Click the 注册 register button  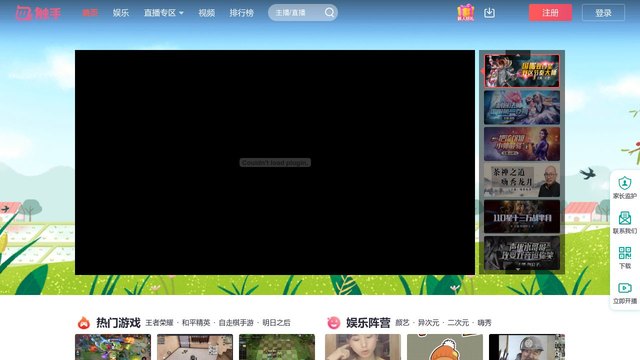tap(550, 13)
